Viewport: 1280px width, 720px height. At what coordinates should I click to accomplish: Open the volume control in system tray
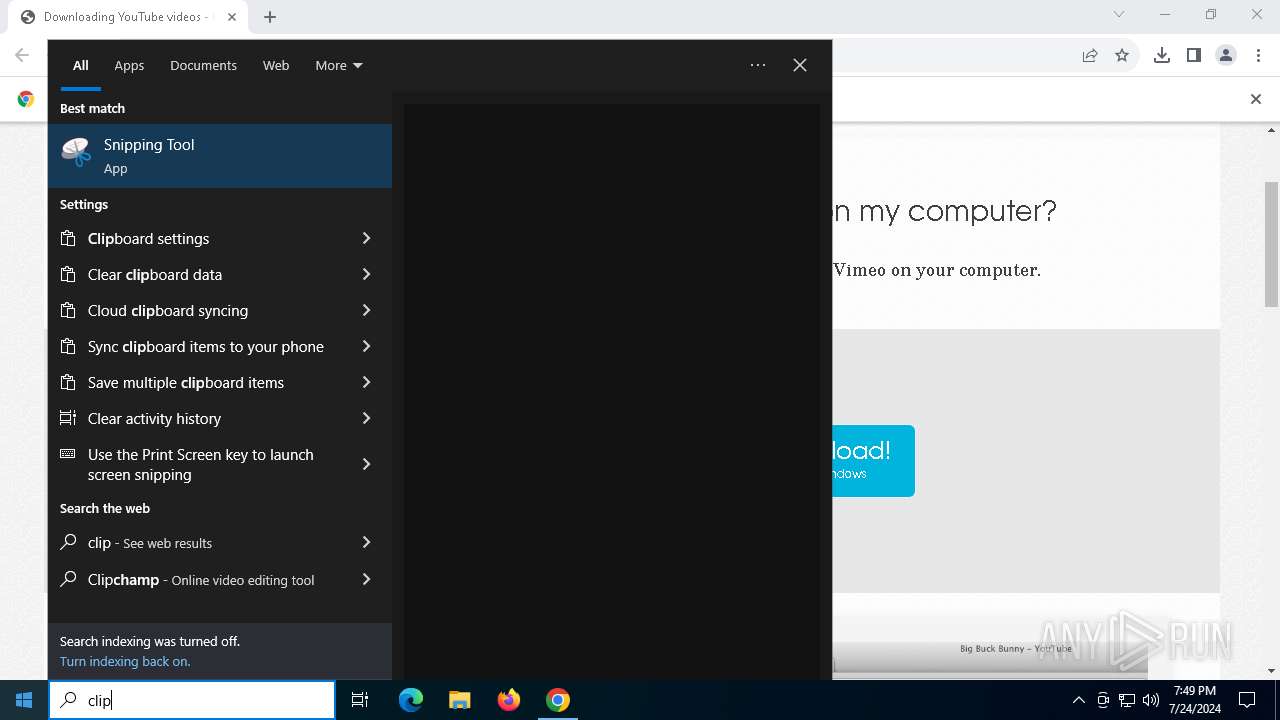[x=1151, y=700]
